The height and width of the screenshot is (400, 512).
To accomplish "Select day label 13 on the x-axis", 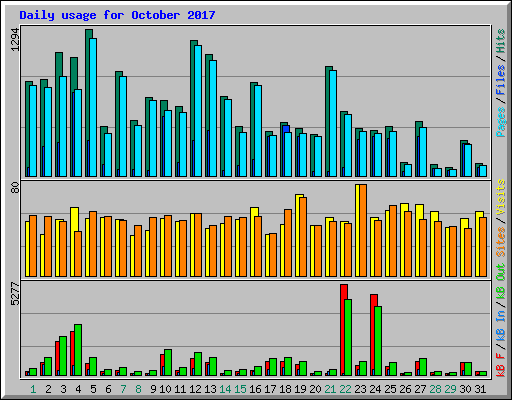I will pos(210,389).
